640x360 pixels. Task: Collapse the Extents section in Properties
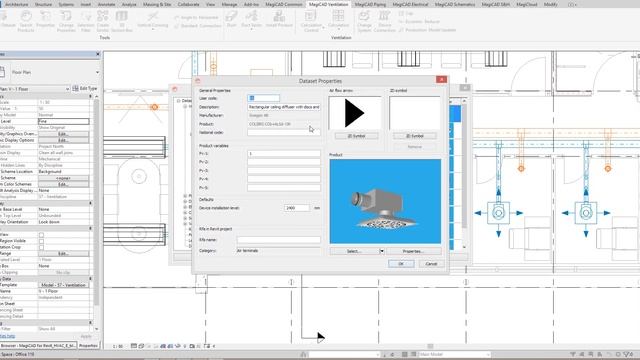coord(91,228)
